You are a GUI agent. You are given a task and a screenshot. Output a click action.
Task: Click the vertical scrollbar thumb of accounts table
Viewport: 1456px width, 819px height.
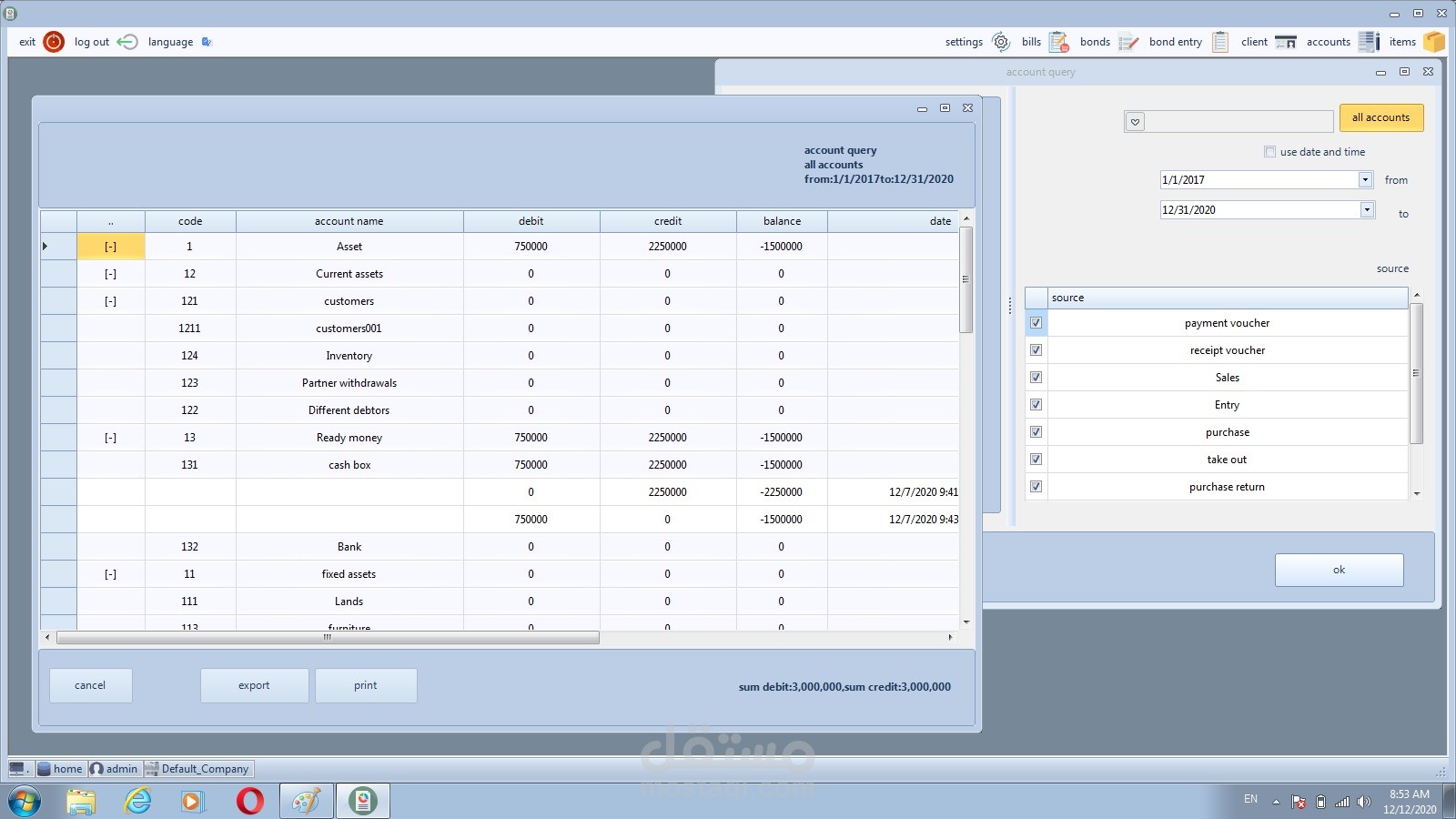click(x=966, y=279)
